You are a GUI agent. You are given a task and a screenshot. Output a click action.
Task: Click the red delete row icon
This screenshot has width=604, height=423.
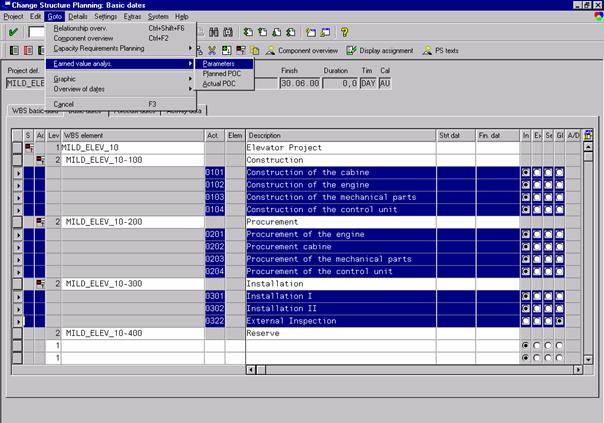coord(241,50)
